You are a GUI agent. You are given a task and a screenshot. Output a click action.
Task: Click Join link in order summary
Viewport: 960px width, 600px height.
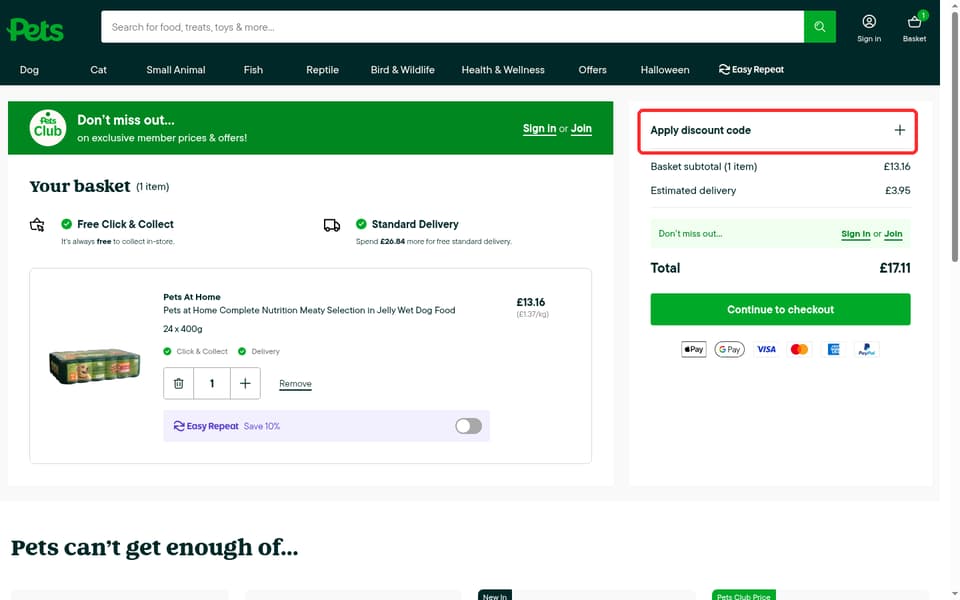tap(893, 234)
